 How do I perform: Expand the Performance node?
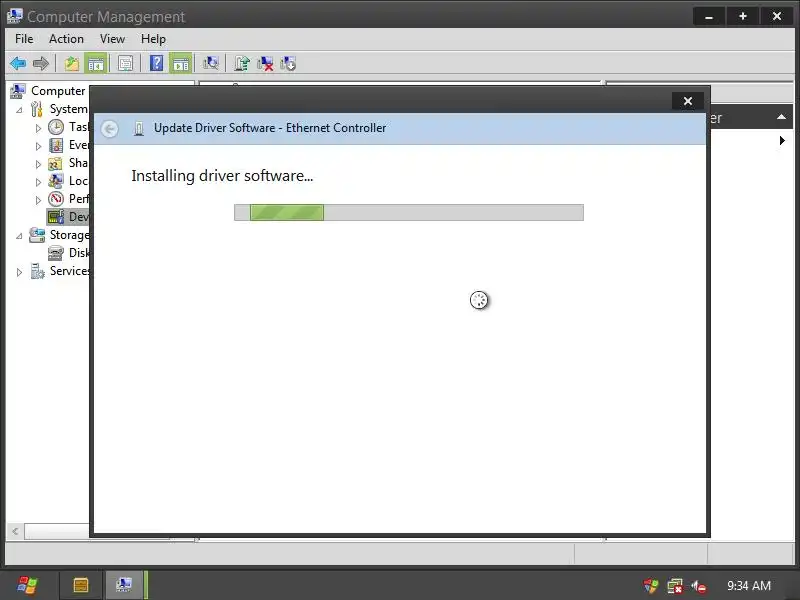pos(38,200)
